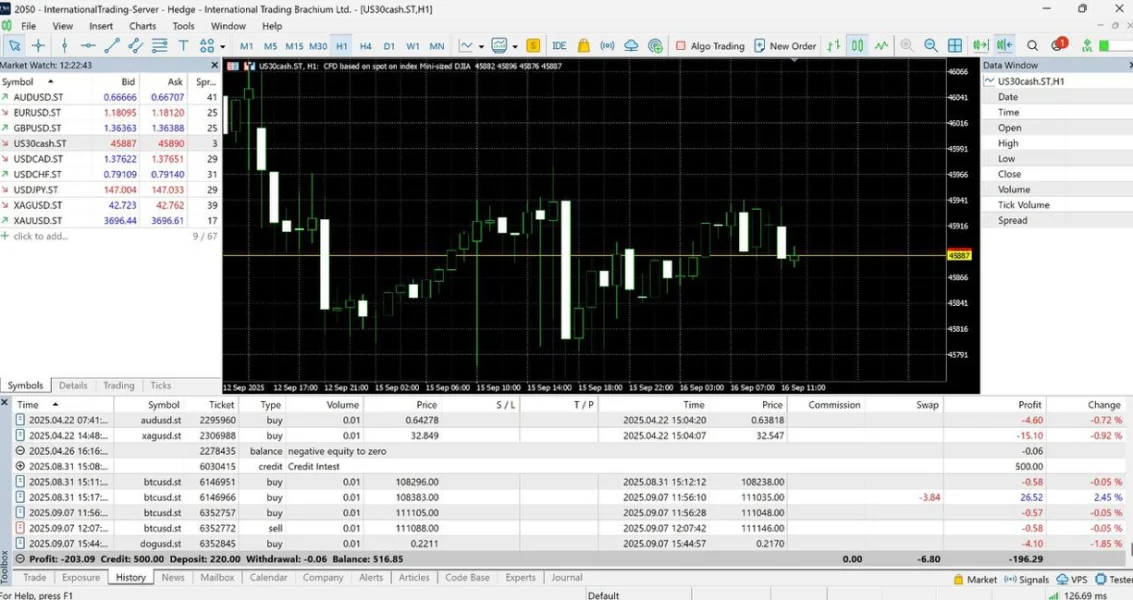Image resolution: width=1133 pixels, height=600 pixels.
Task: Select the text label tool
Action: [183, 46]
